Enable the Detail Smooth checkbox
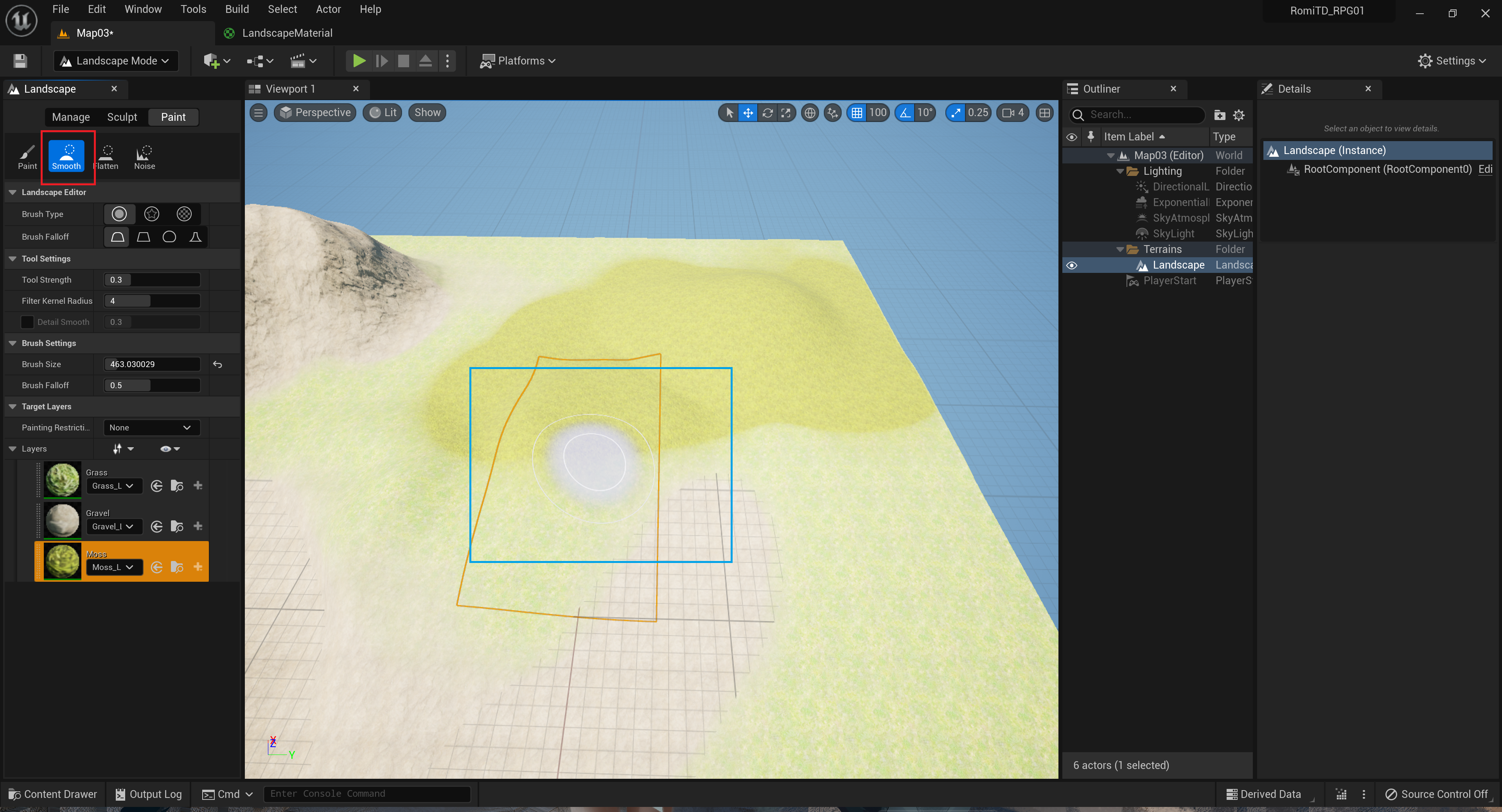 pos(27,322)
